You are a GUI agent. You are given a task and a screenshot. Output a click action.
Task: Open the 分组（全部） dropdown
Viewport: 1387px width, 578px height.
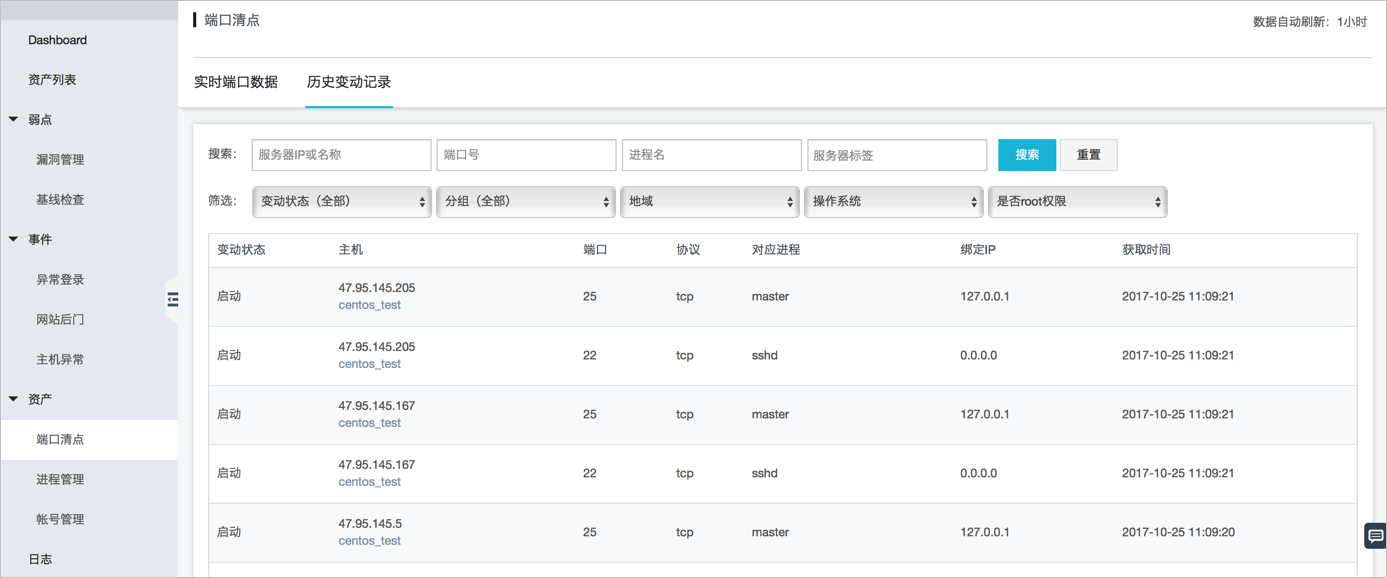(525, 201)
